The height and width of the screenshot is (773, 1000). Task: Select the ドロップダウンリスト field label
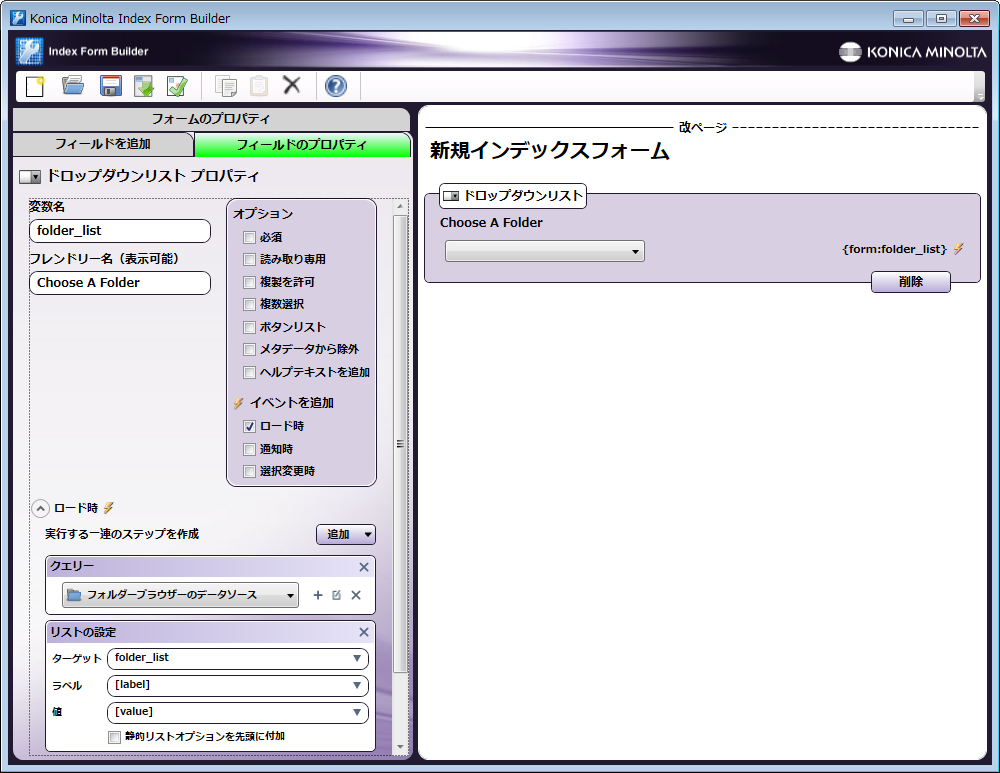click(513, 196)
